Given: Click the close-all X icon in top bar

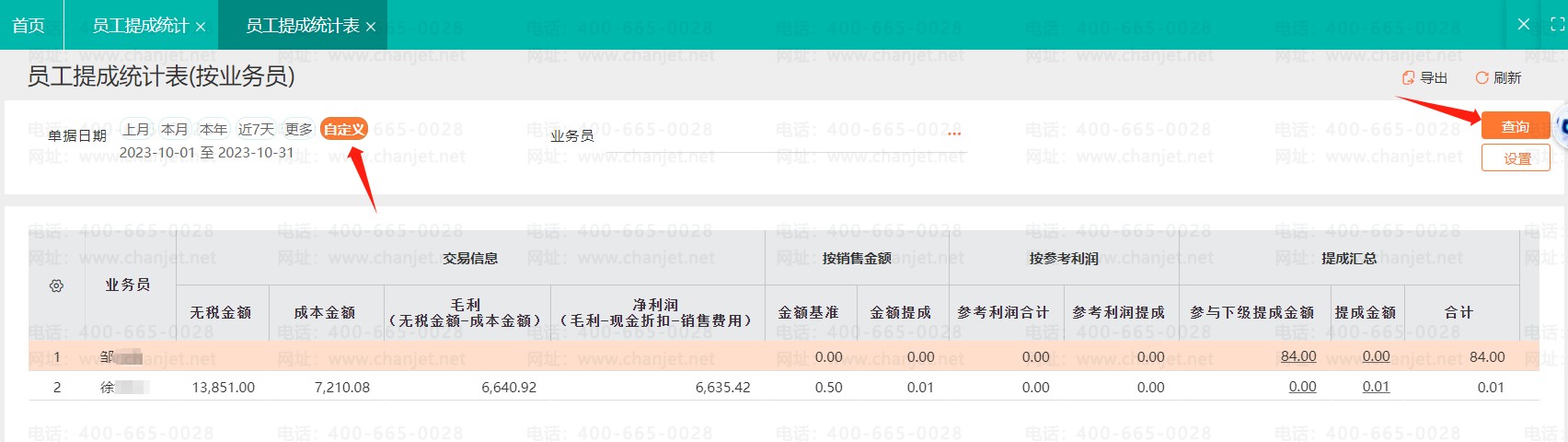Looking at the screenshot, I should coord(1524,25).
